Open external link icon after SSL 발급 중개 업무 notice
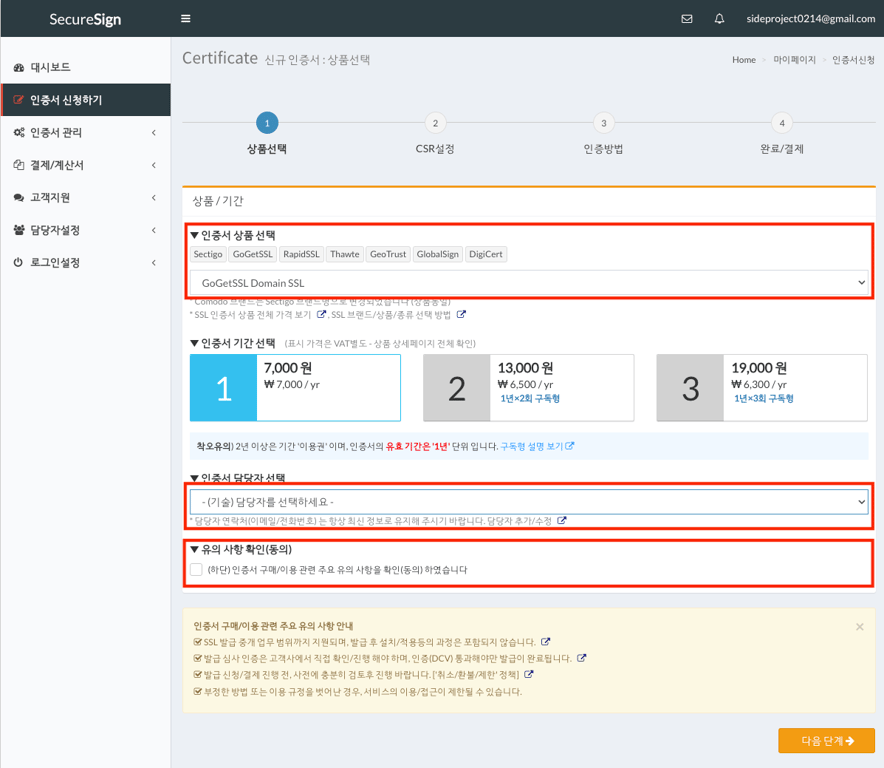Viewport: 884px width, 768px height. 545,641
